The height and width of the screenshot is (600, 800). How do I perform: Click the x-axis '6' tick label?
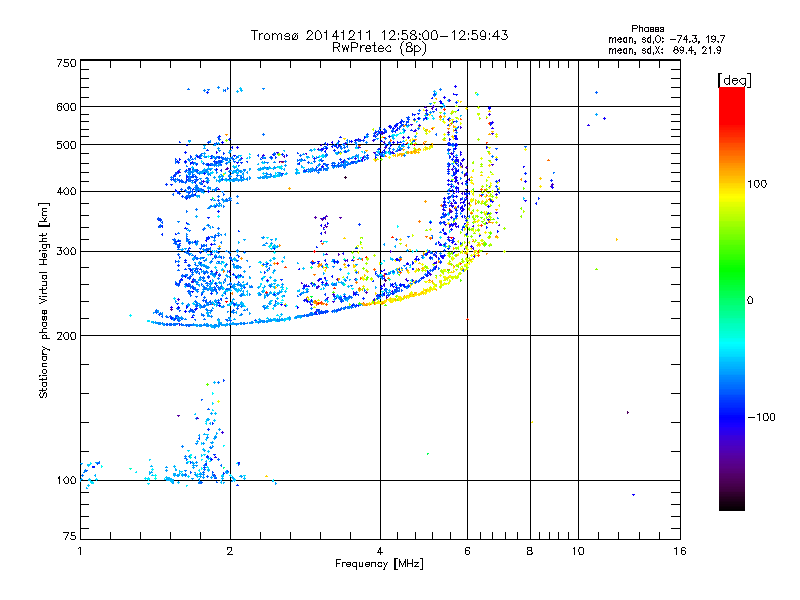(x=467, y=551)
